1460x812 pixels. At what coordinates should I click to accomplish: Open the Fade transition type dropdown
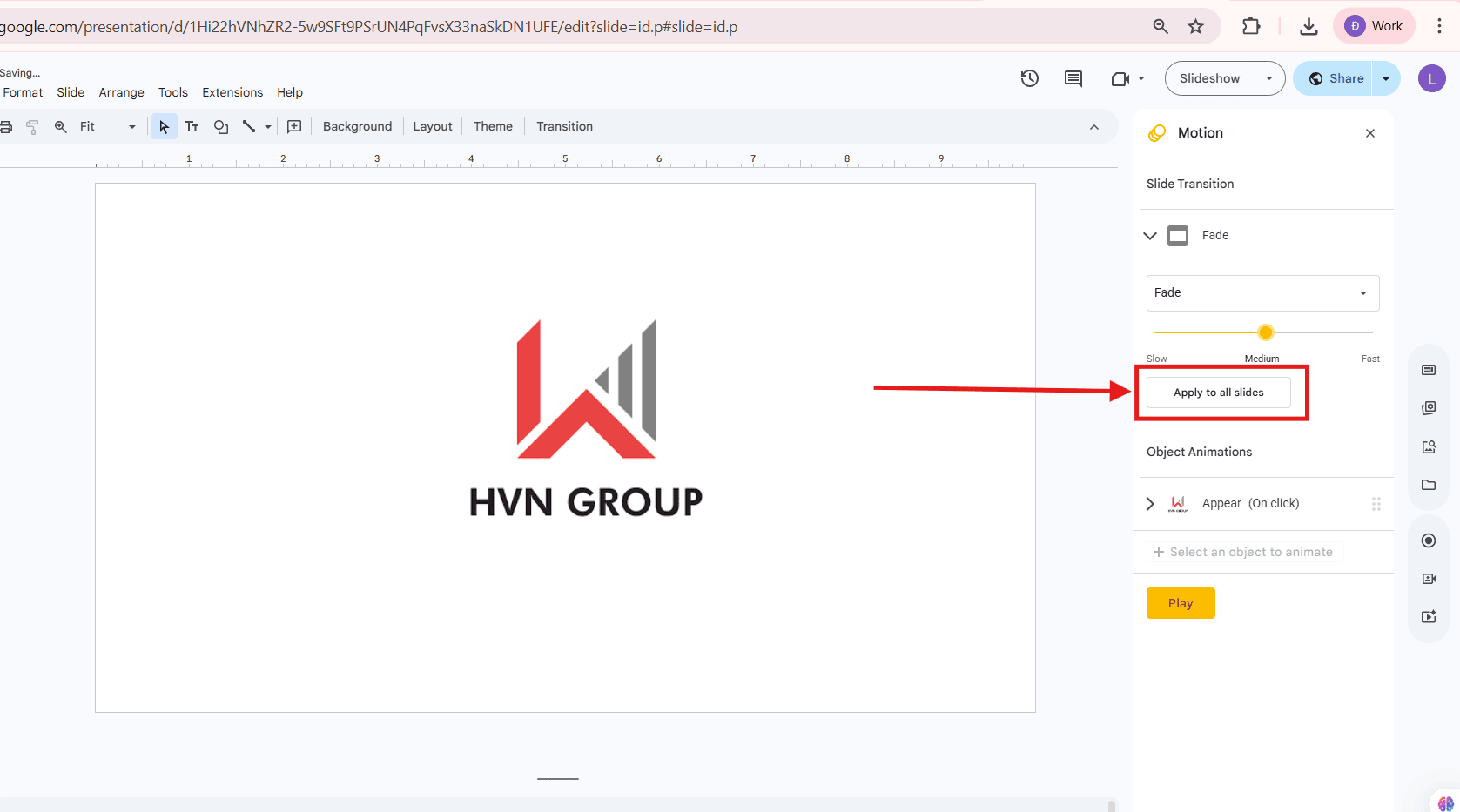1262,293
